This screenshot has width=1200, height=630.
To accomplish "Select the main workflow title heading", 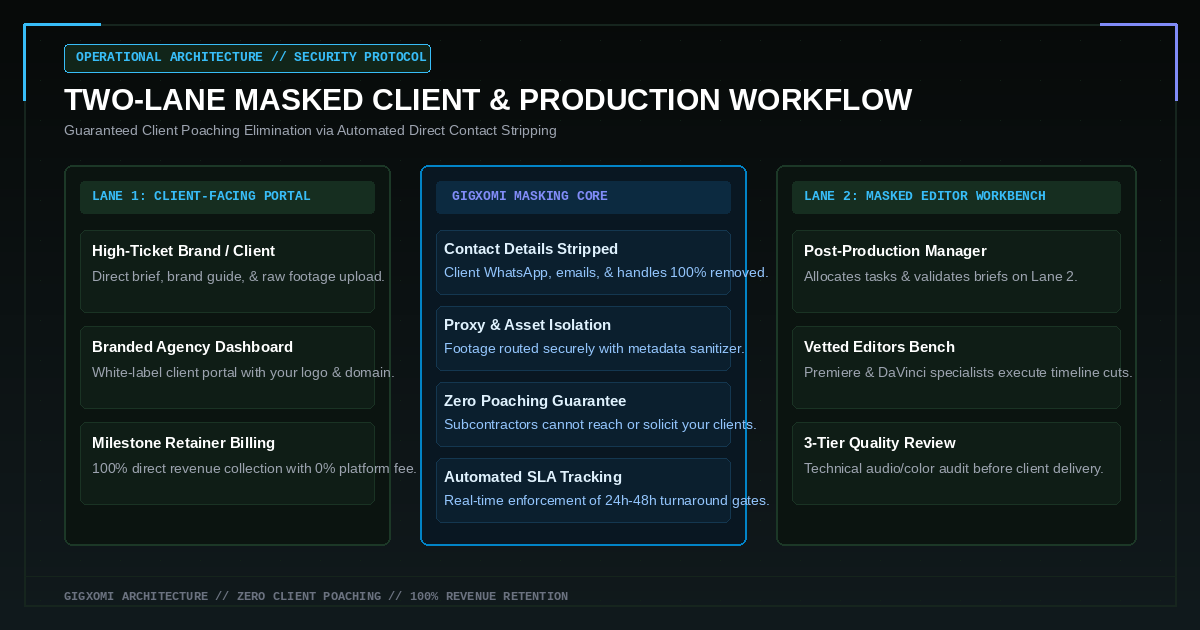I will pos(488,100).
